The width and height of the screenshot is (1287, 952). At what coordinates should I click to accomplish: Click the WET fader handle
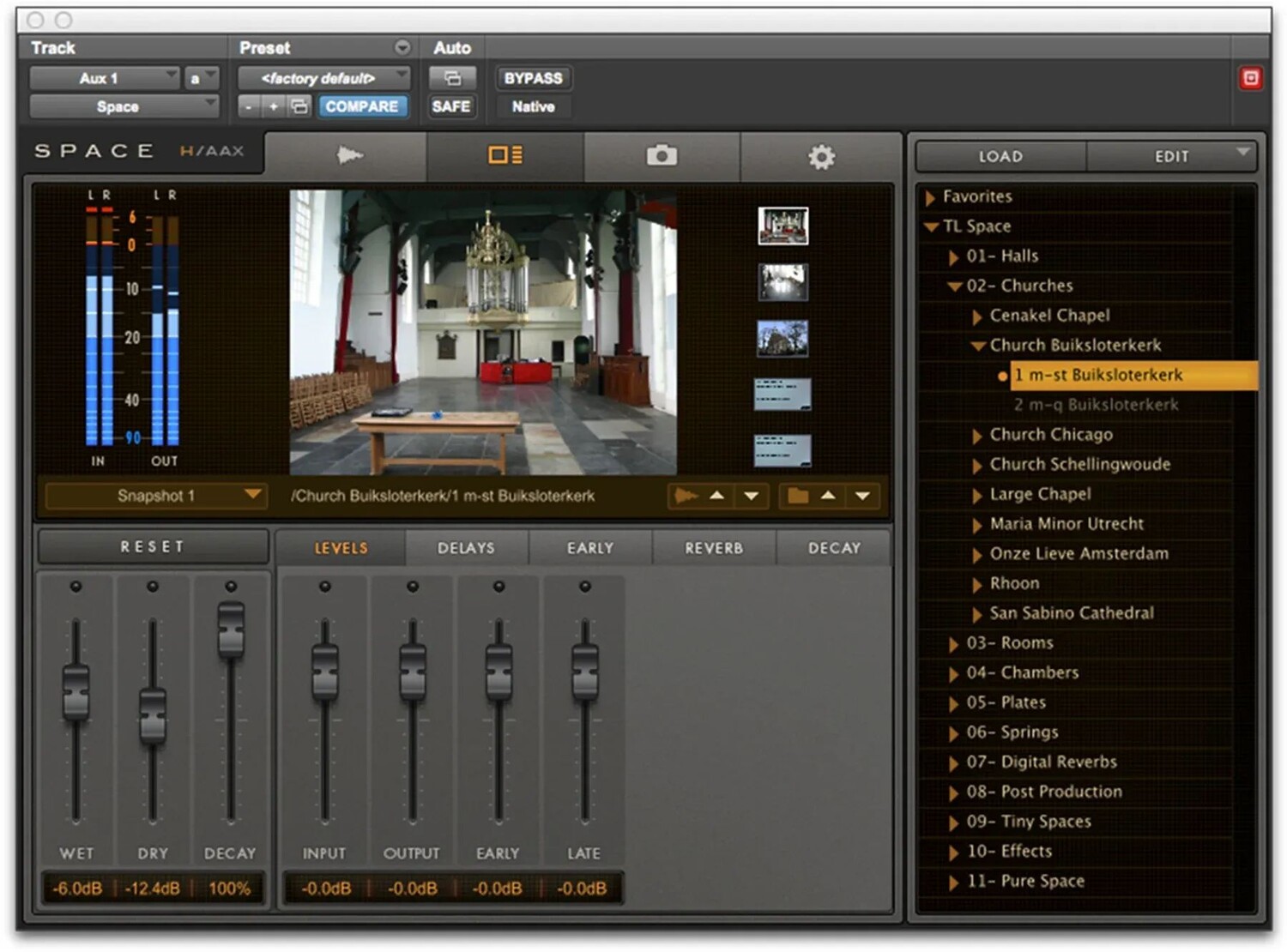point(76,691)
